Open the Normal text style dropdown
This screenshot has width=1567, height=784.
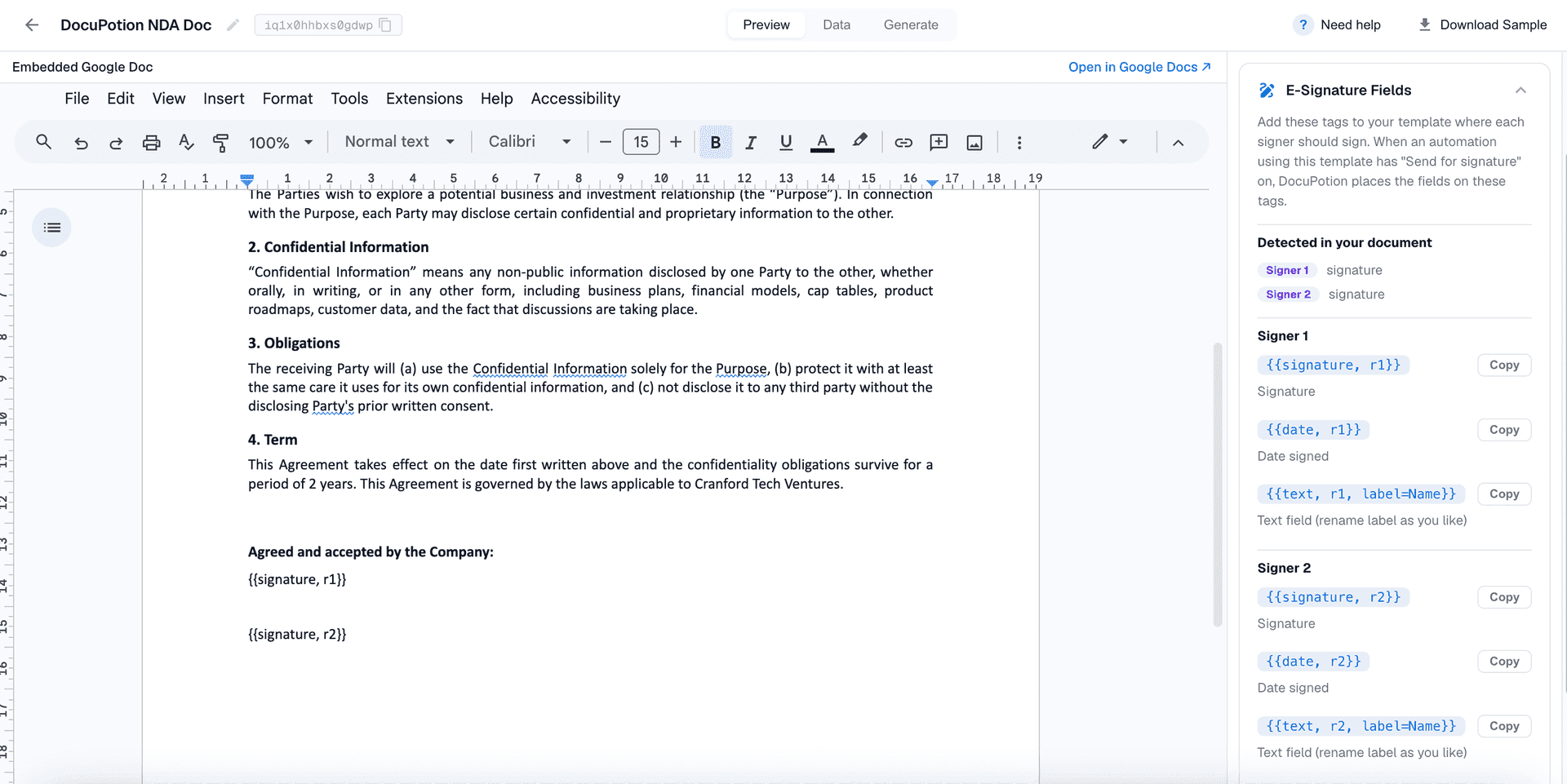point(400,142)
